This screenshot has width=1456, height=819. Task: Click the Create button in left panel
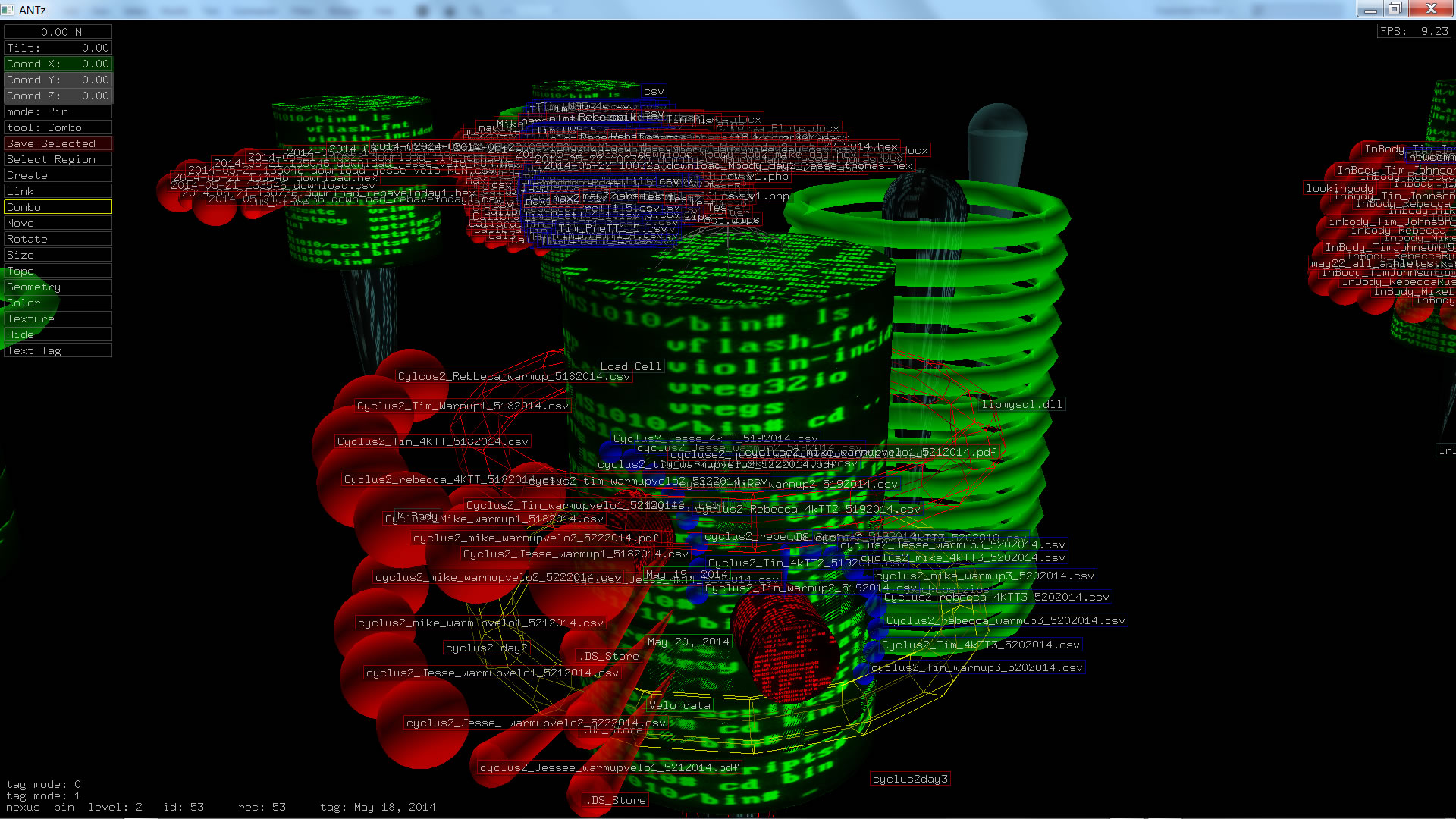pyautogui.click(x=58, y=175)
